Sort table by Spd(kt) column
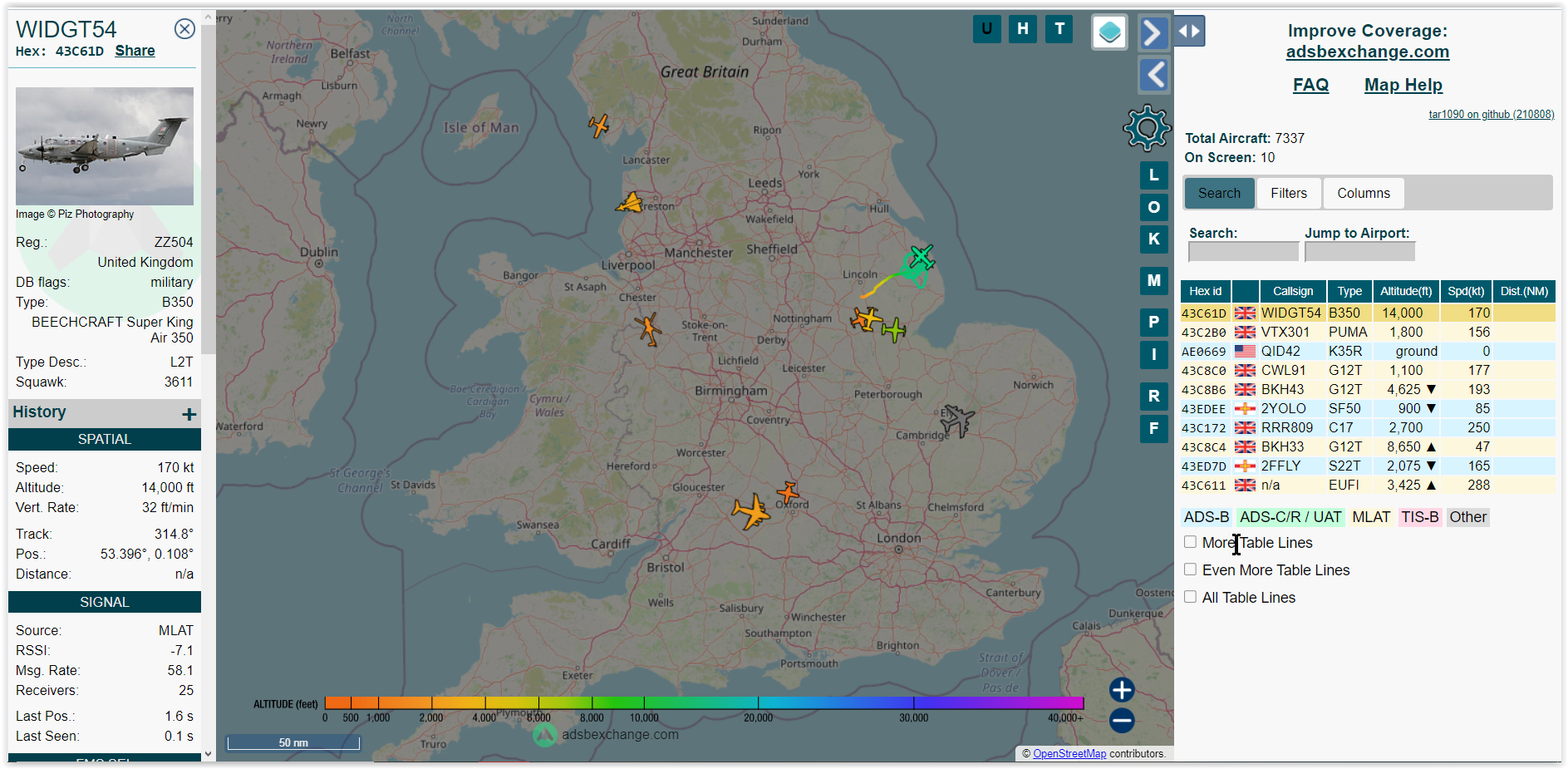1568x769 pixels. pyautogui.click(x=1466, y=291)
